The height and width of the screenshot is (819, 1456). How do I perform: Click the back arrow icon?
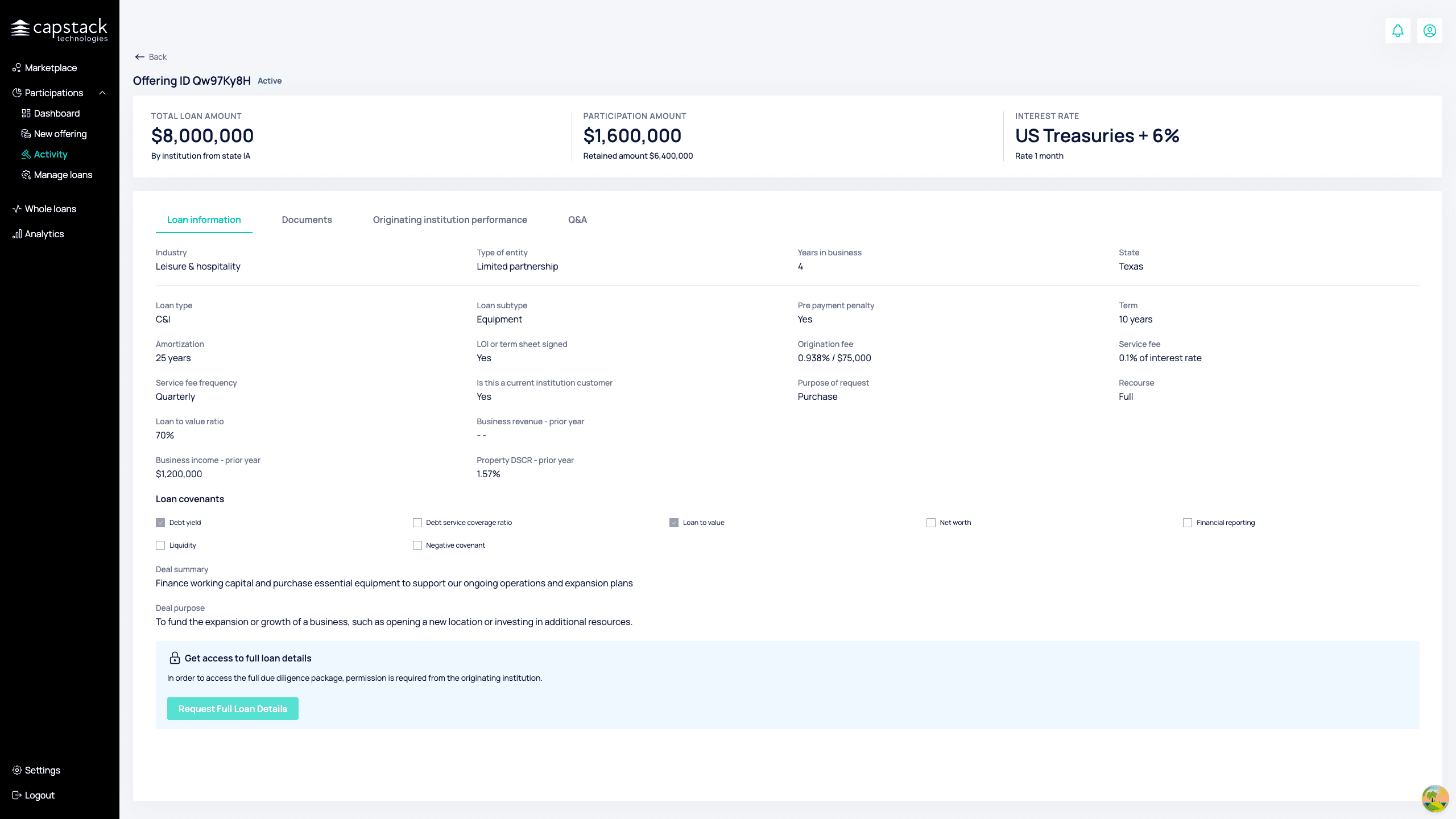pyautogui.click(x=140, y=57)
